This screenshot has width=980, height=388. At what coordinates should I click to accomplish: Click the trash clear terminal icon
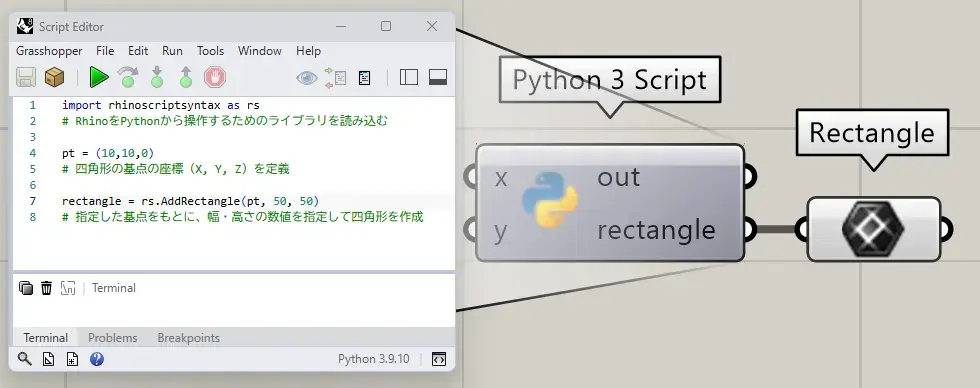click(x=46, y=288)
